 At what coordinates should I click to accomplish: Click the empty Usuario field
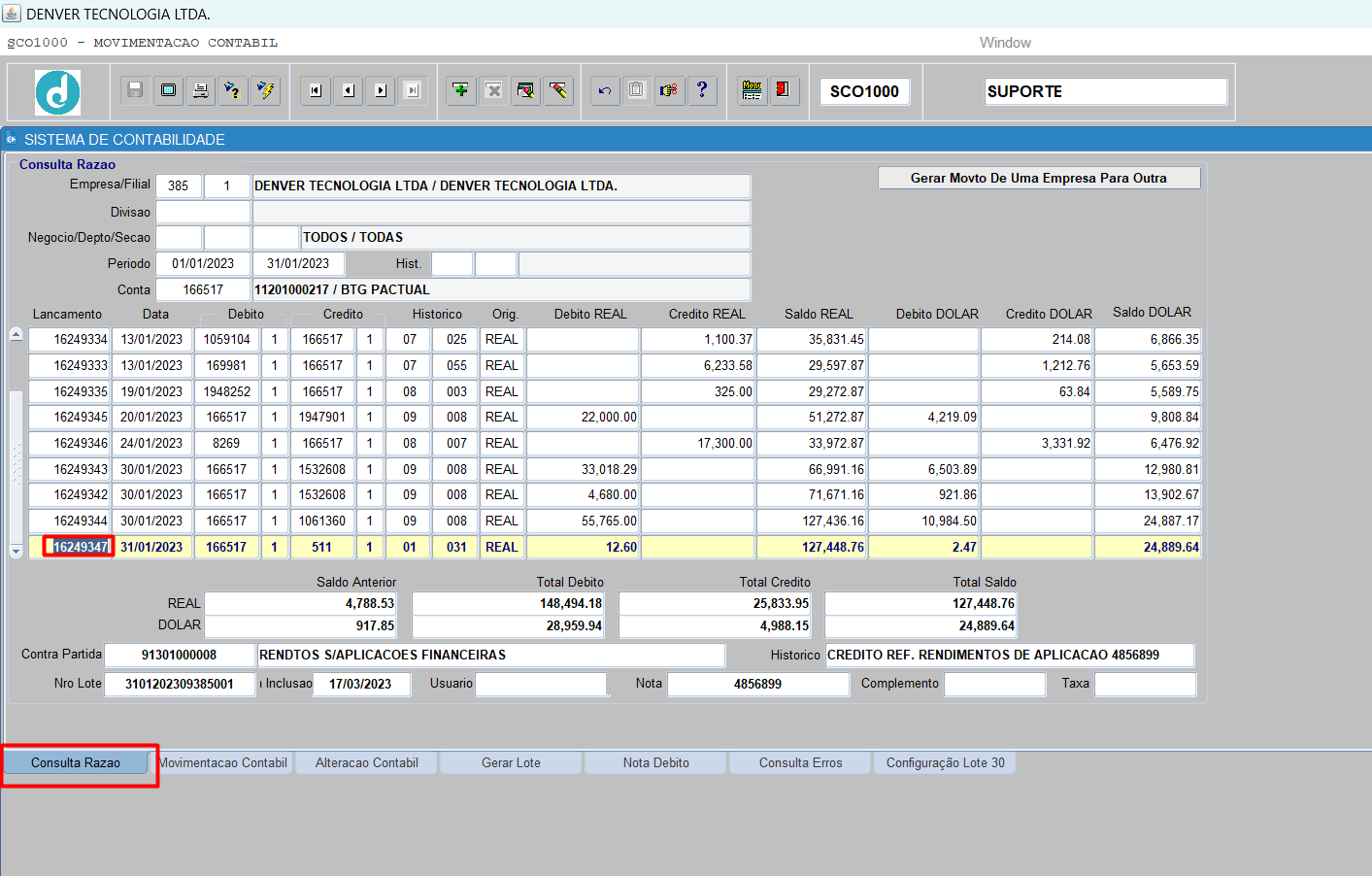(541, 684)
